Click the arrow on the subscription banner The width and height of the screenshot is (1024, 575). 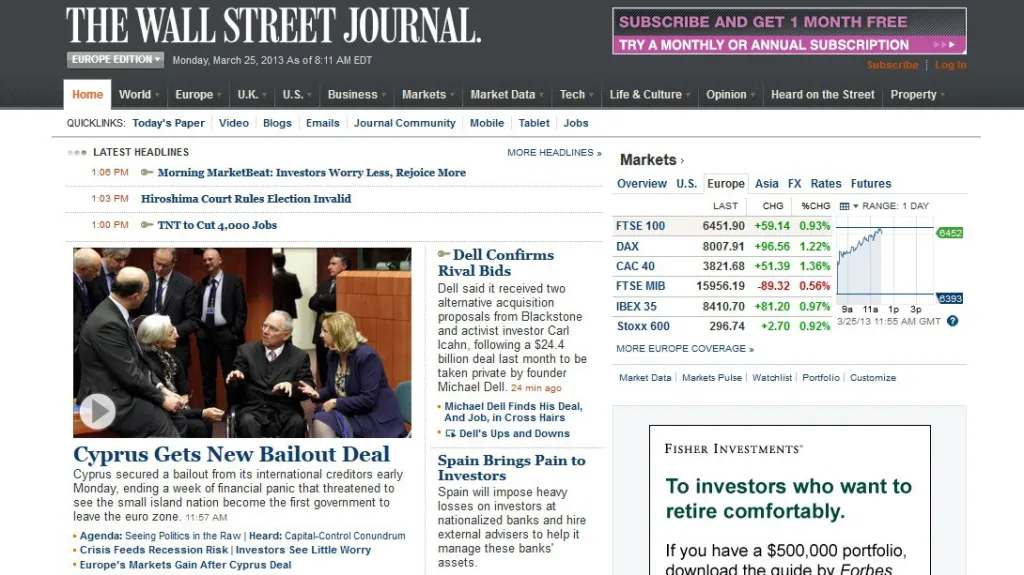click(x=945, y=44)
